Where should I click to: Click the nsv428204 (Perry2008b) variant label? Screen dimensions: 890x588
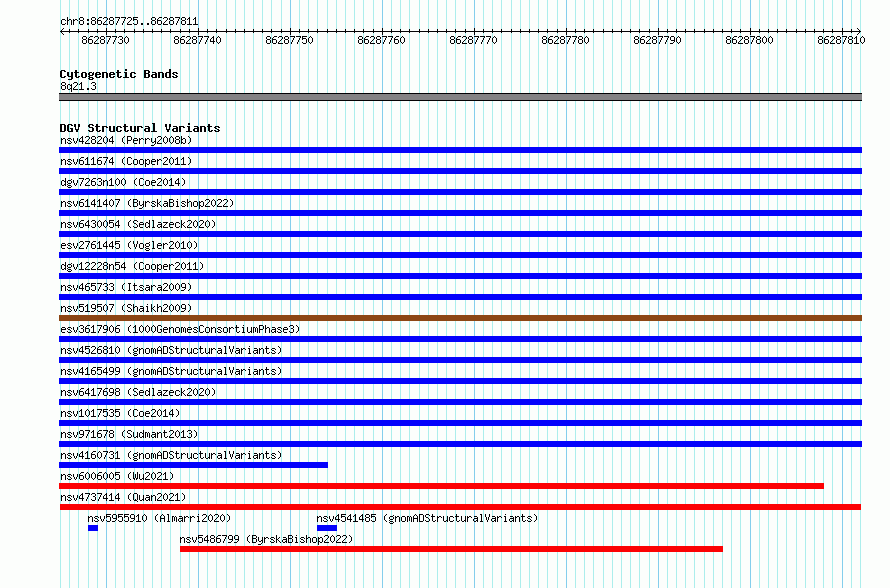(x=126, y=140)
